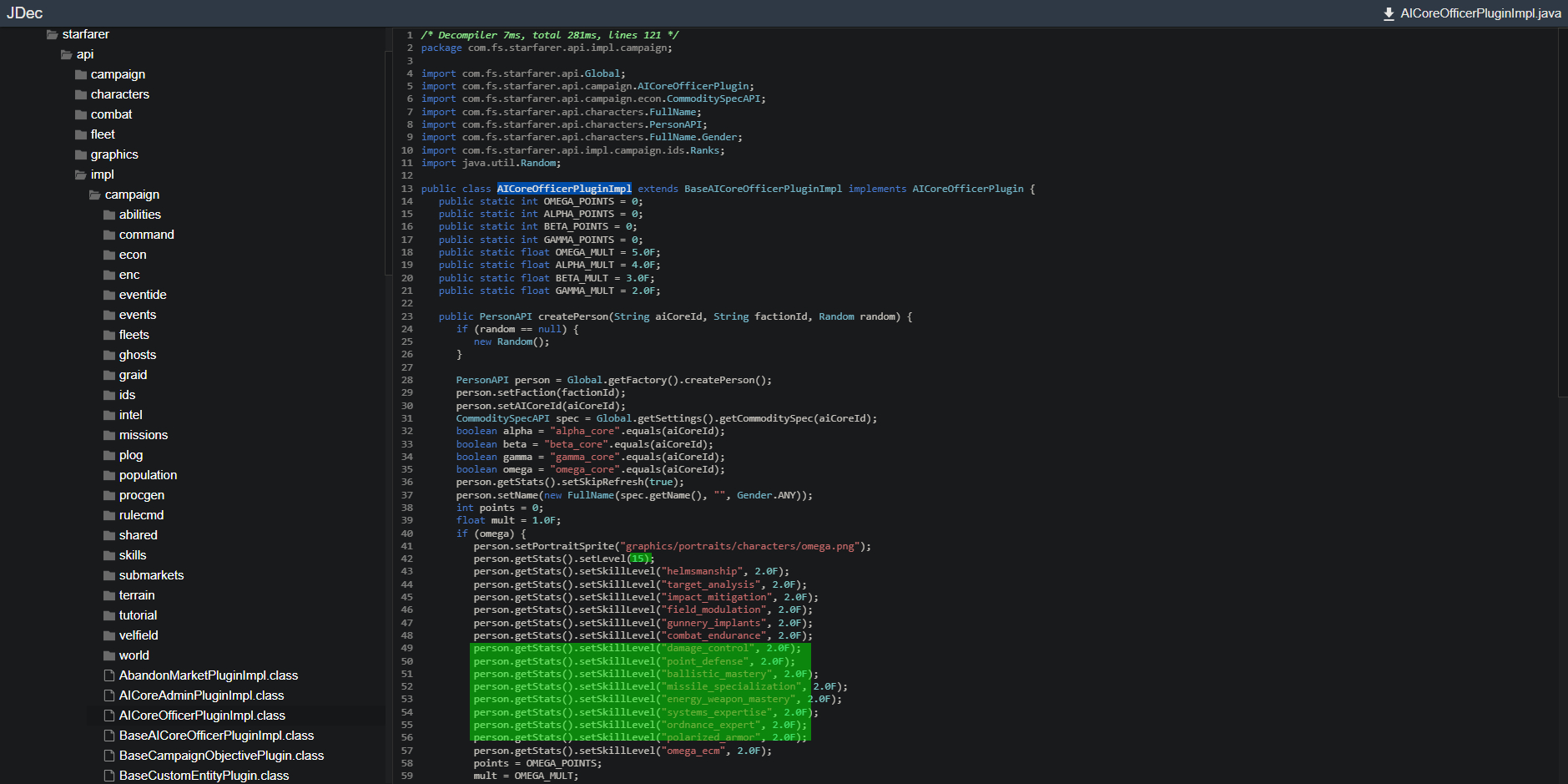This screenshot has width=1568, height=784.
Task: Click the open folder icon beside "starfarer"
Action: pyautogui.click(x=50, y=34)
